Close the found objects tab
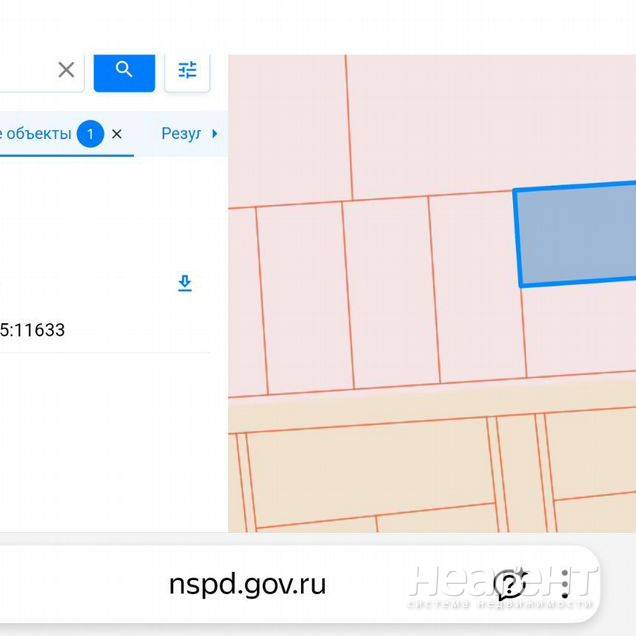 pos(117,134)
